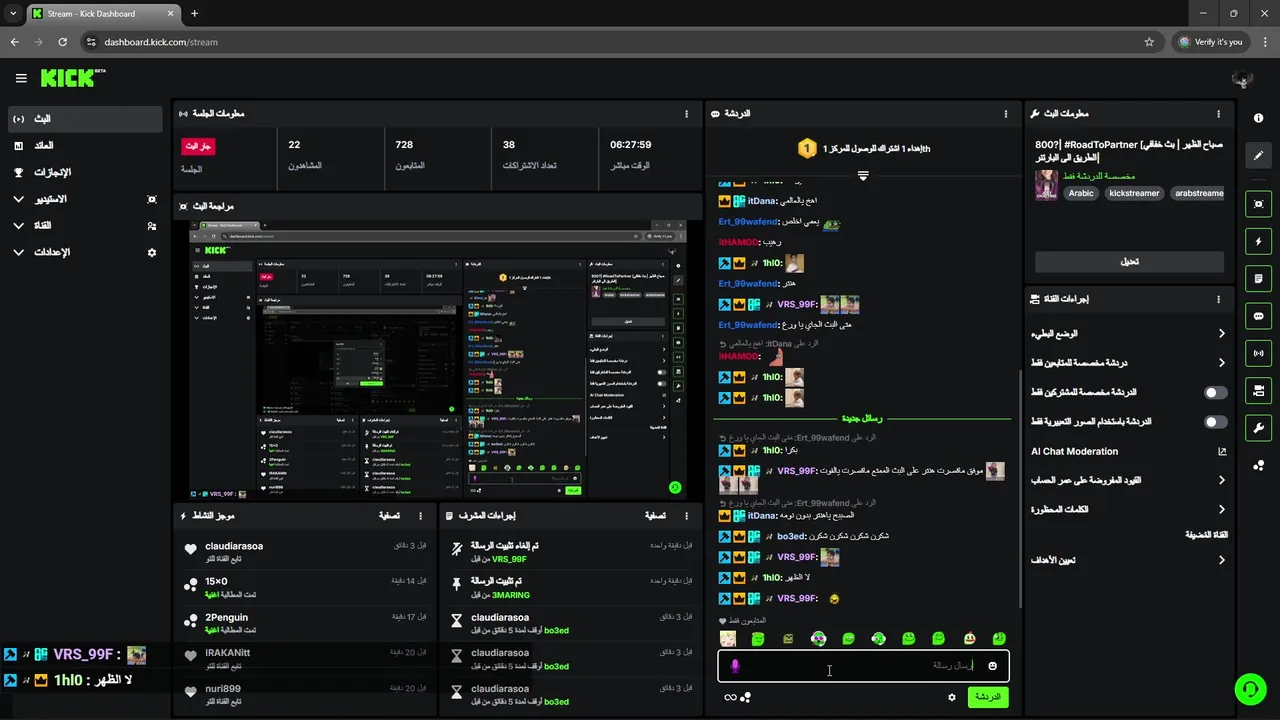Open chat panel three-dot menu

[x=1006, y=114]
